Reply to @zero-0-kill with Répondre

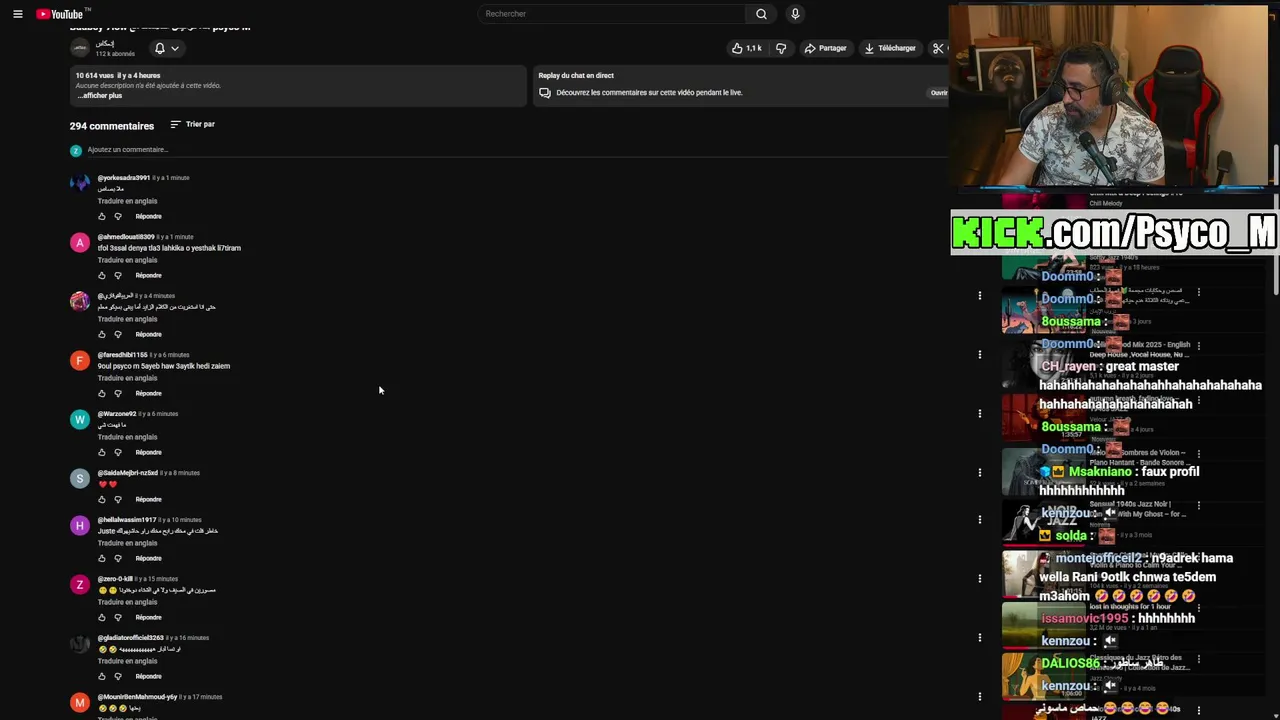click(x=148, y=617)
